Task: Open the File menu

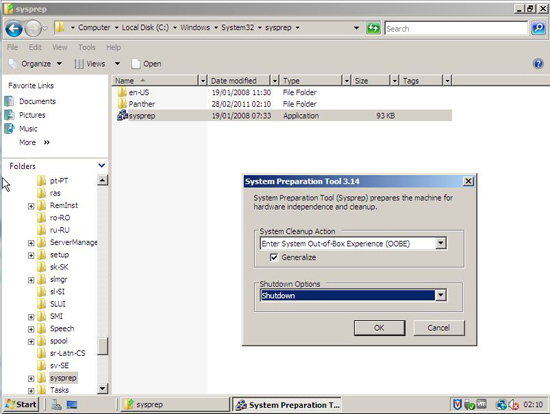Action: pos(12,47)
